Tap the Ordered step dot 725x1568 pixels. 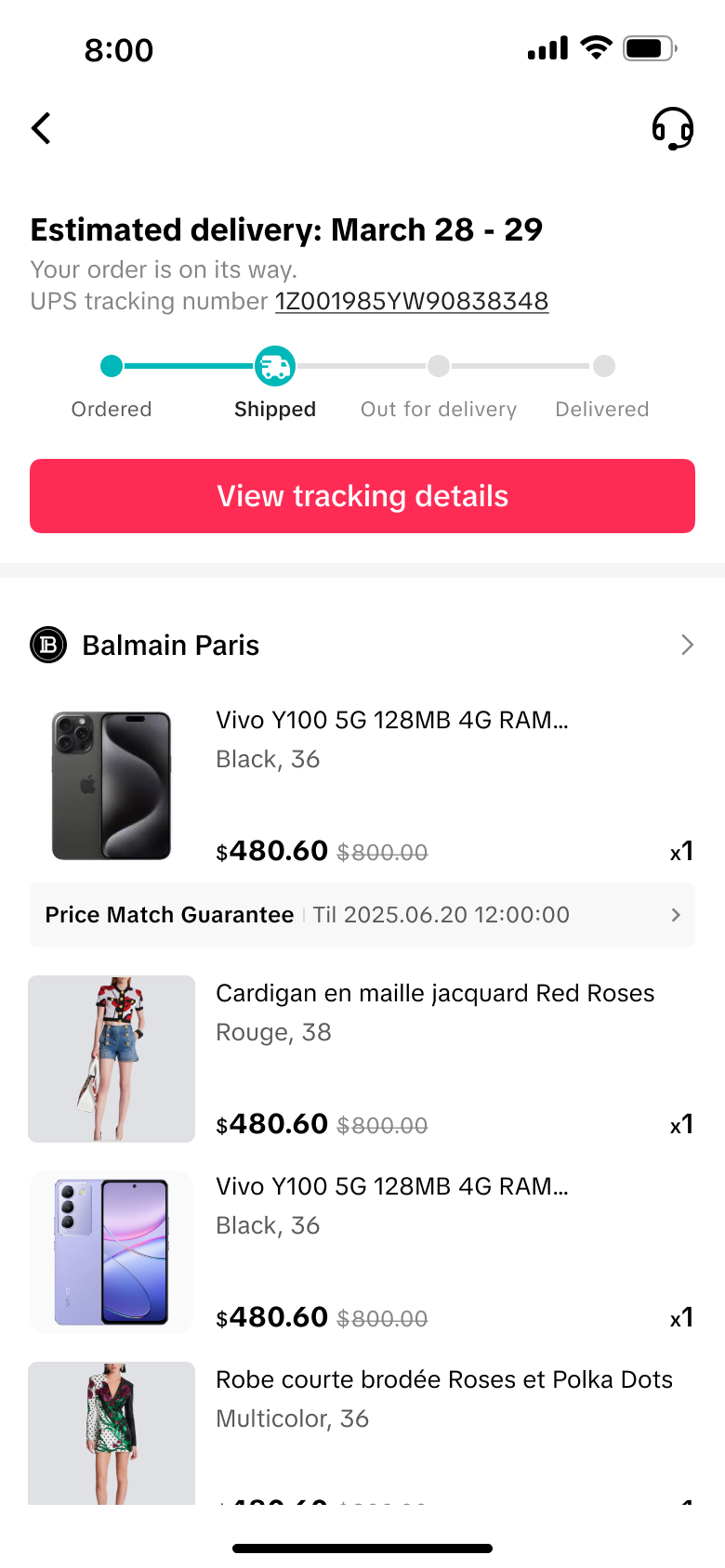point(112,366)
